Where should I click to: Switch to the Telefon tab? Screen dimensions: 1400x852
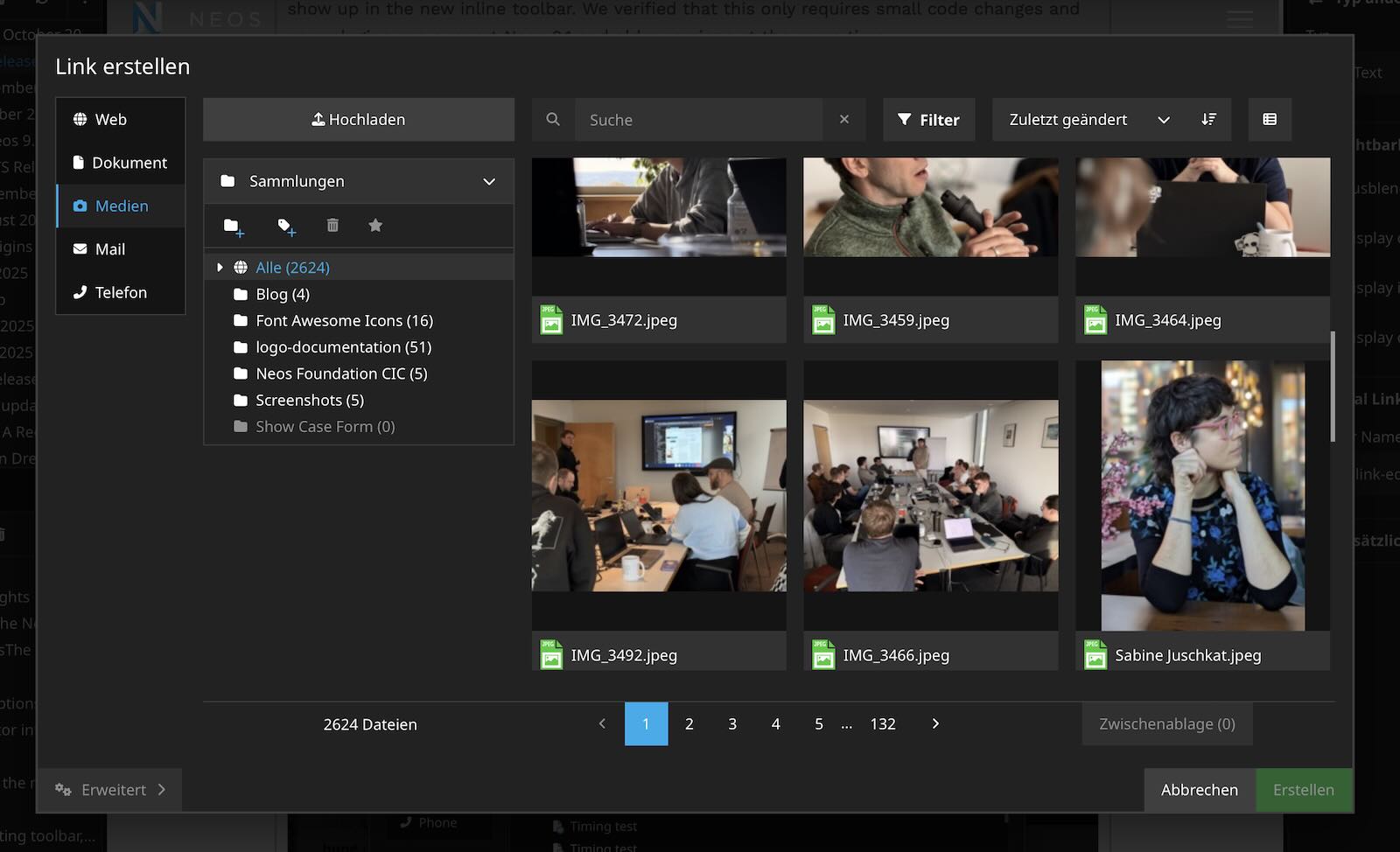tap(121, 293)
